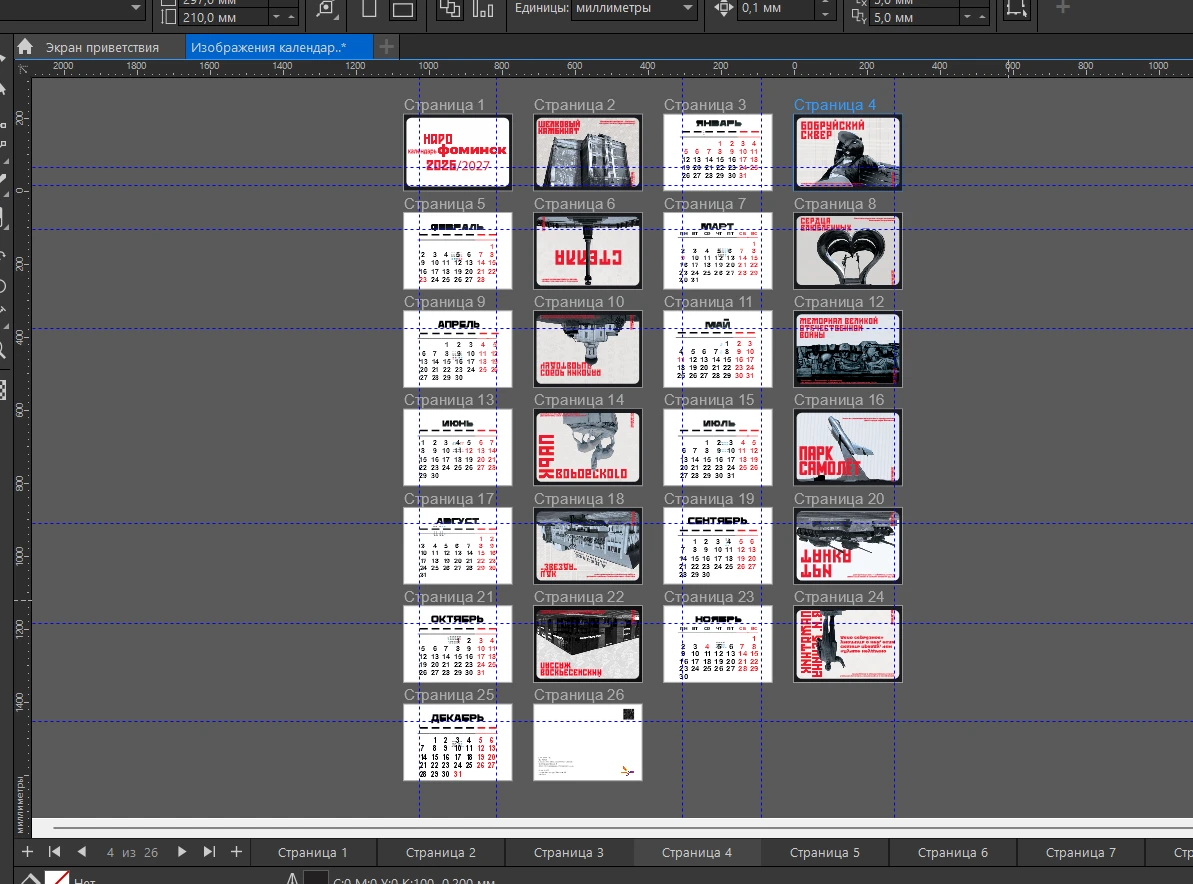Select the Страница 16 airplane park thumbnail
Screen dimensions: 1193x884
pyautogui.click(x=848, y=447)
